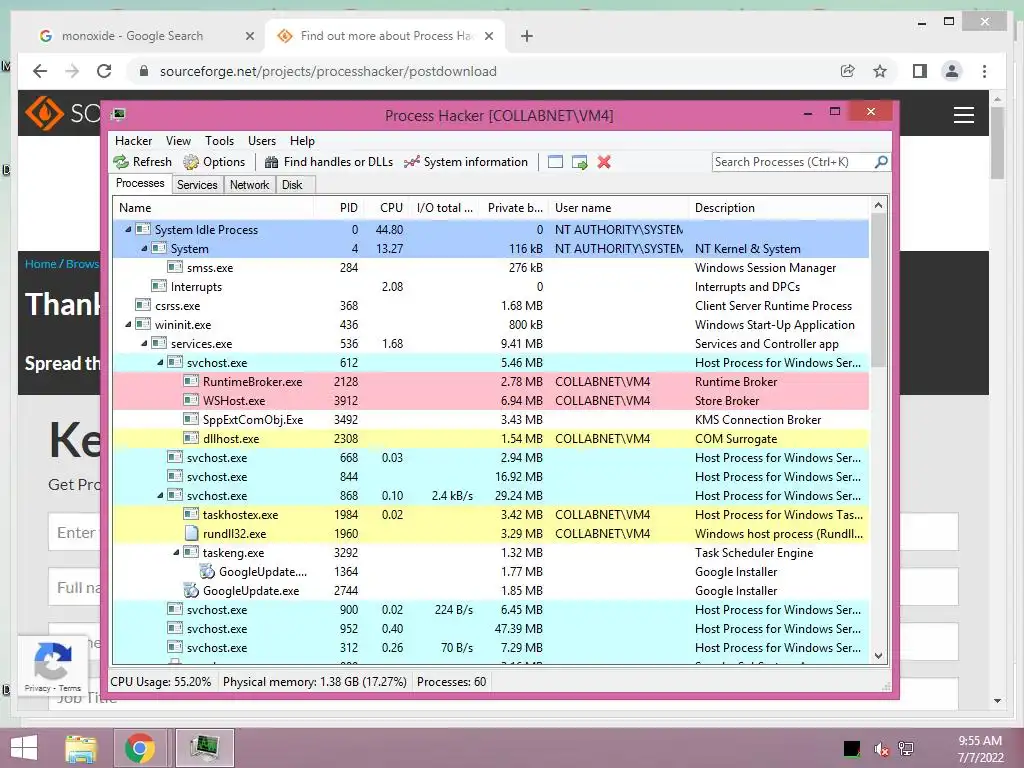Viewport: 1024px width, 768px height.
Task: Click the RuntimeBroker.exe process icon
Action: coord(191,381)
